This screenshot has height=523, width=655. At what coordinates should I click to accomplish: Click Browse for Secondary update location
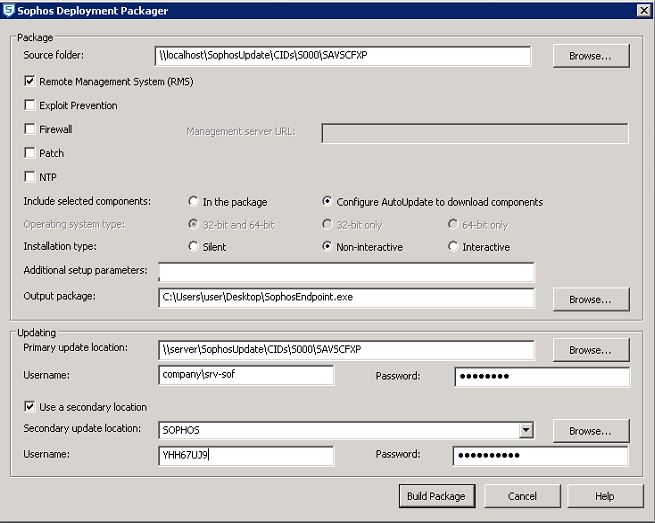point(591,431)
